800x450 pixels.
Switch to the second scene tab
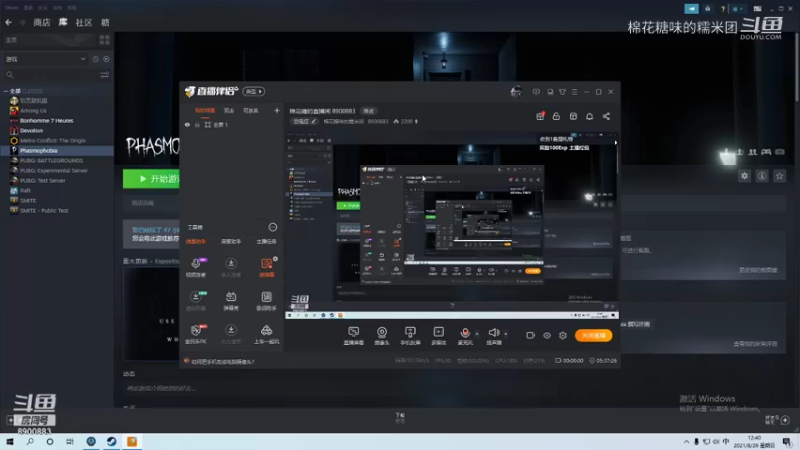pyautogui.click(x=229, y=111)
